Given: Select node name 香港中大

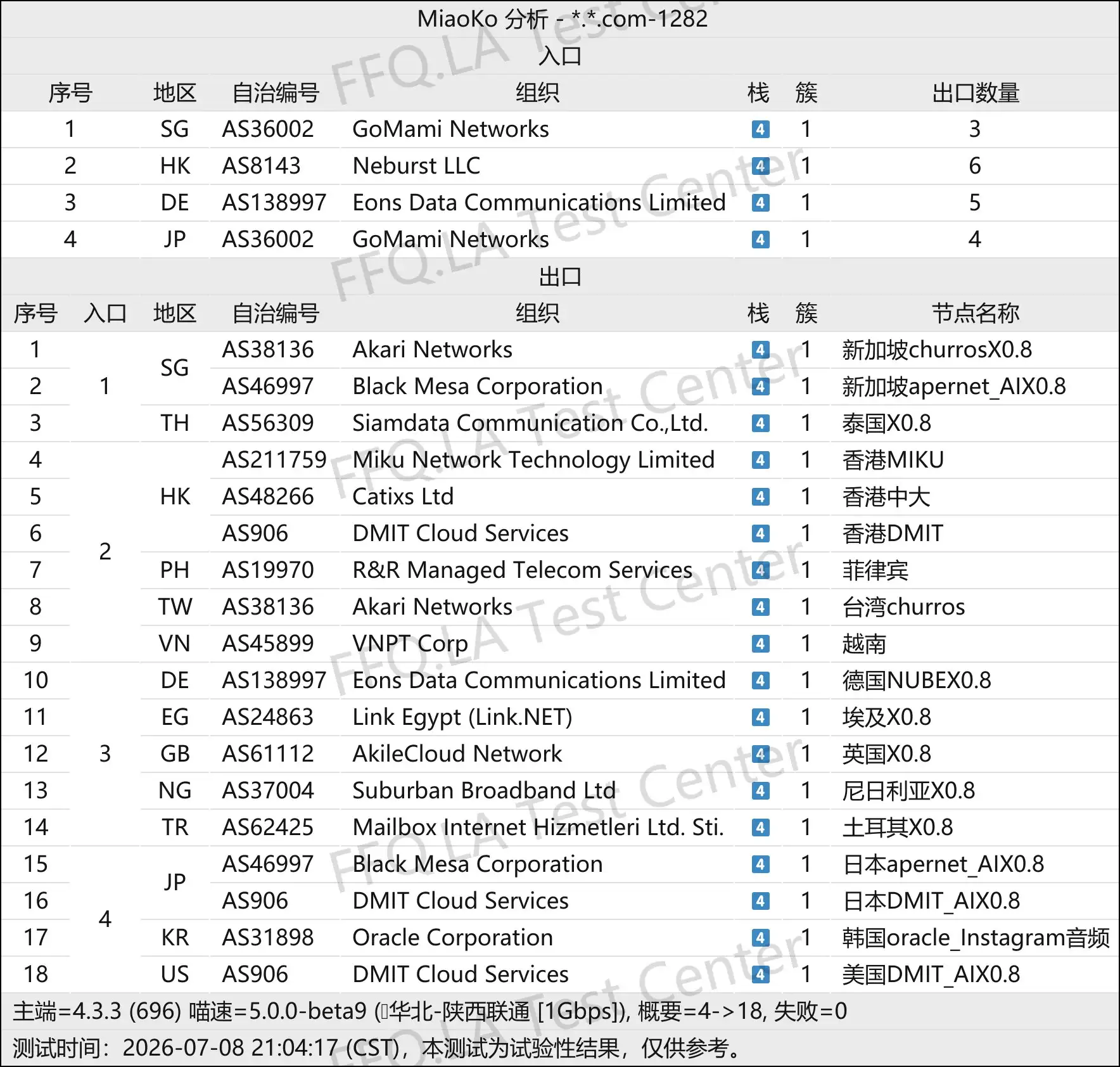Looking at the screenshot, I should tap(886, 497).
